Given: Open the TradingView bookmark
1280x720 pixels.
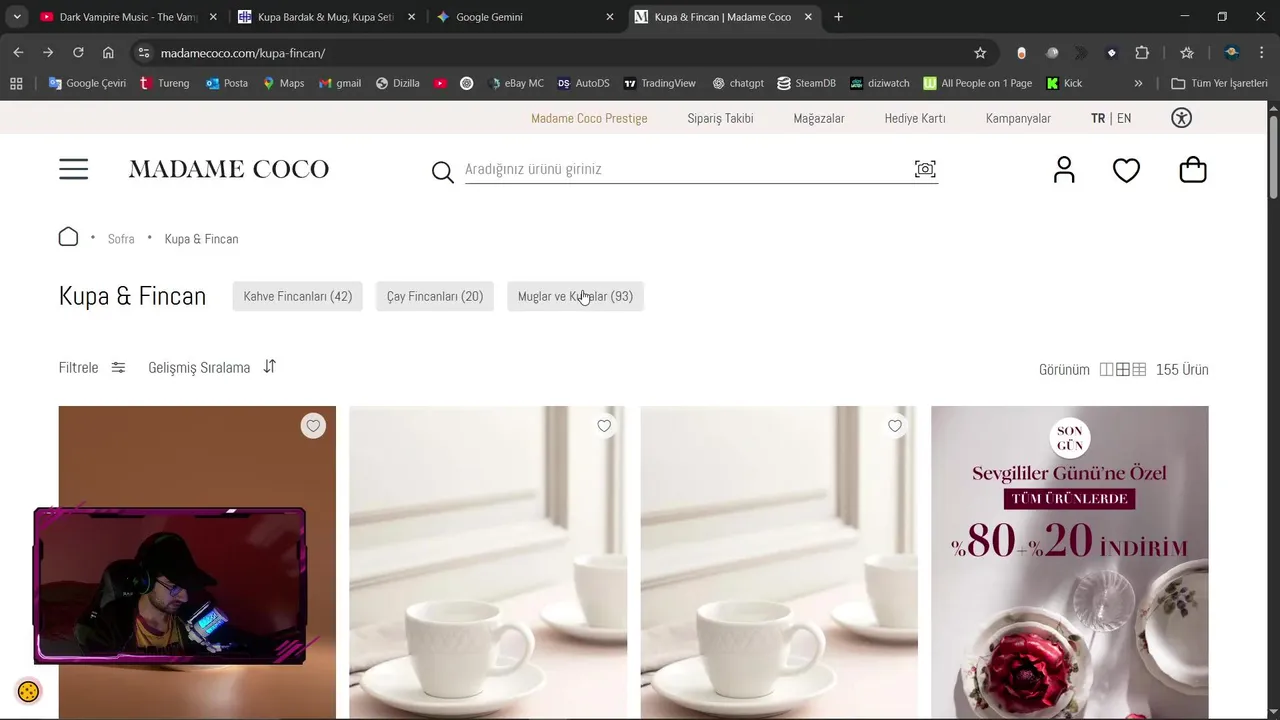Looking at the screenshot, I should 659,83.
